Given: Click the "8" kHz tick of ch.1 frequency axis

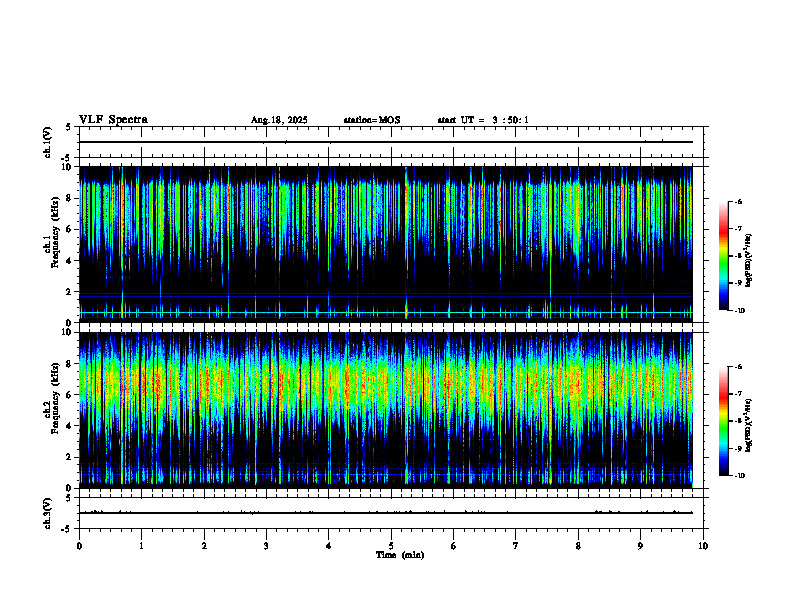Looking at the screenshot, I should pos(69,198).
